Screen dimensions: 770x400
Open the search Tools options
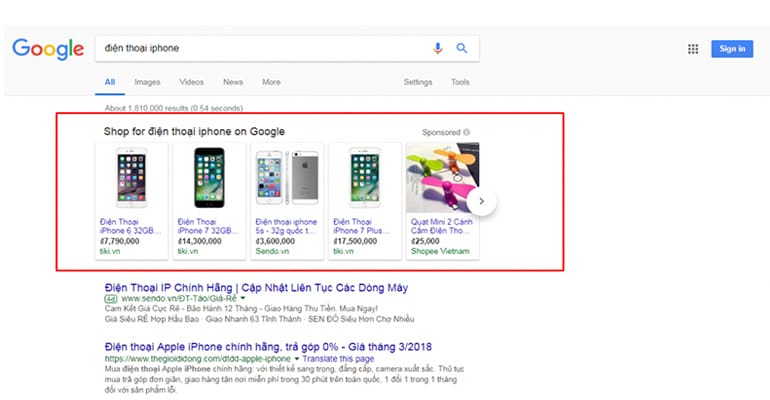460,82
